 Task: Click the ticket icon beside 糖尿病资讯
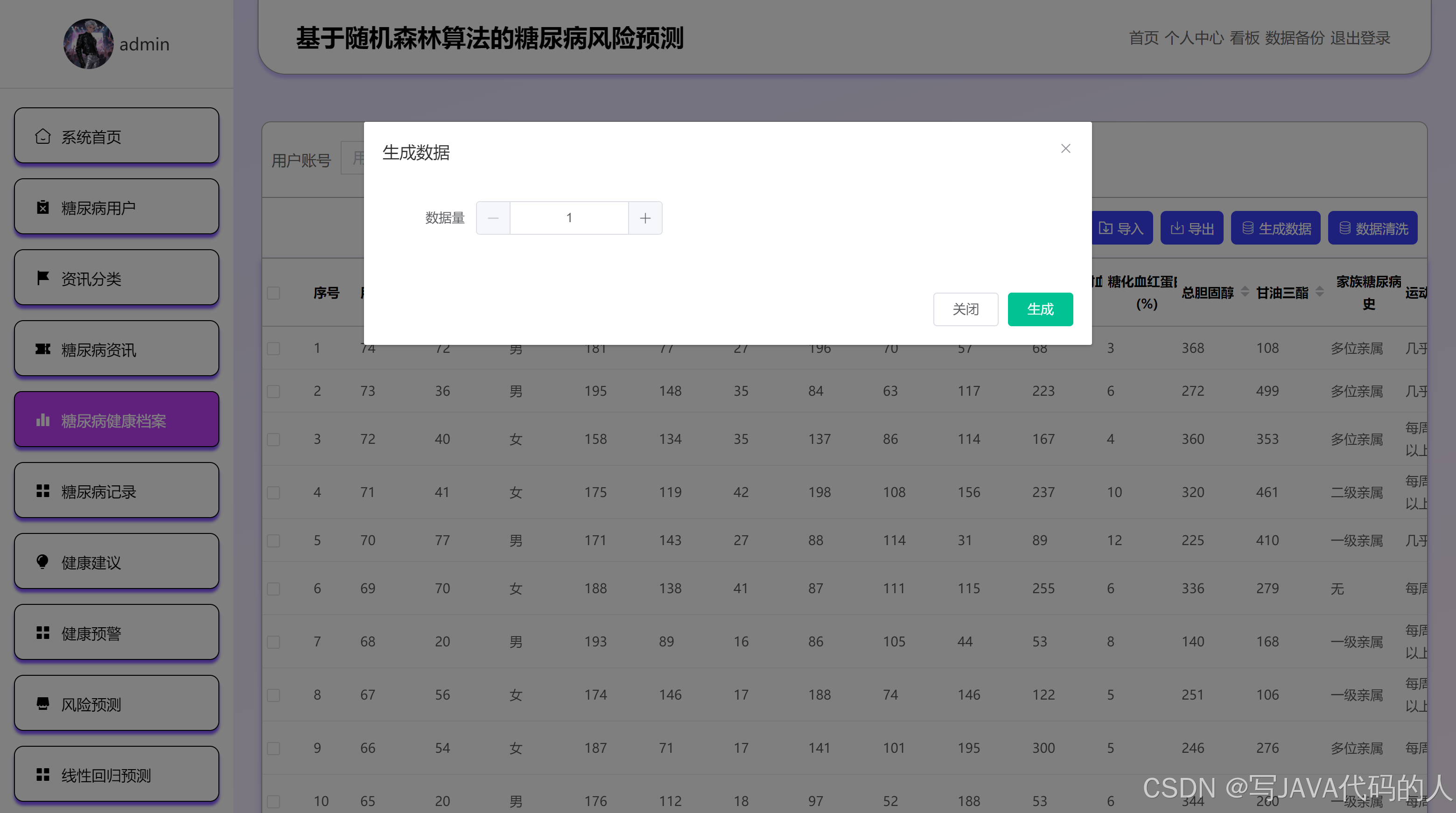click(x=43, y=349)
